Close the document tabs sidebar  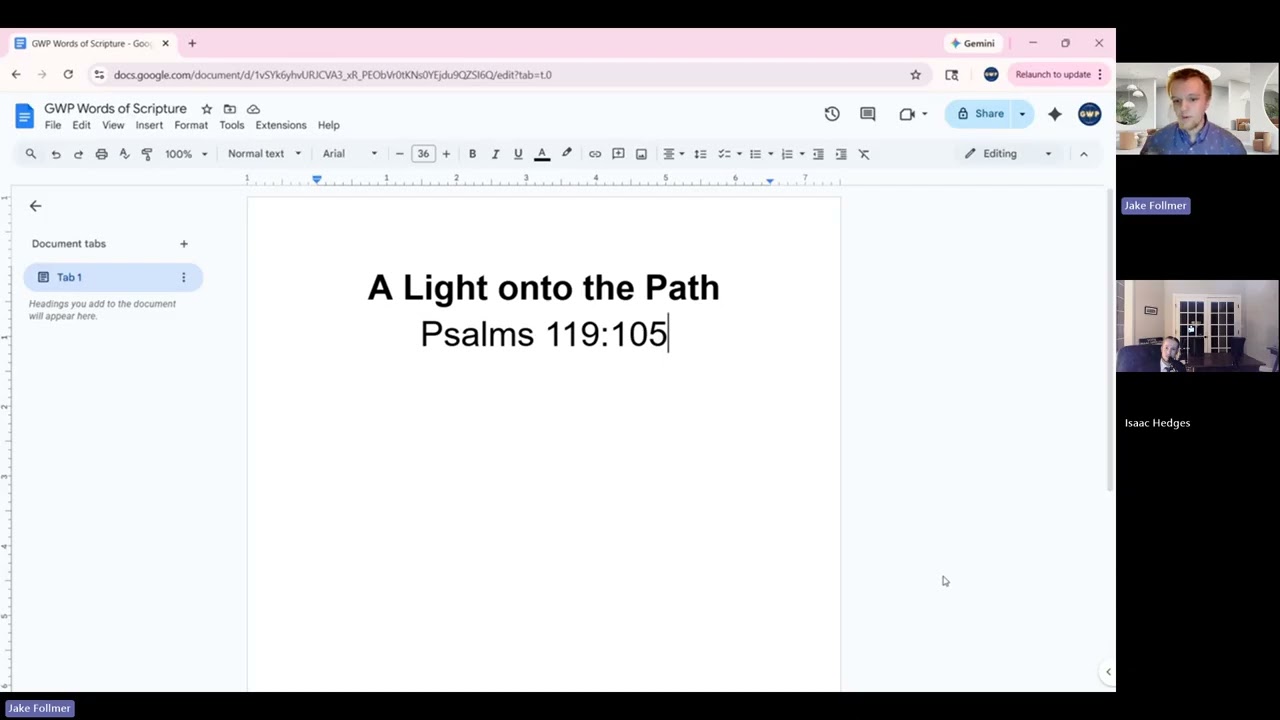tap(35, 206)
